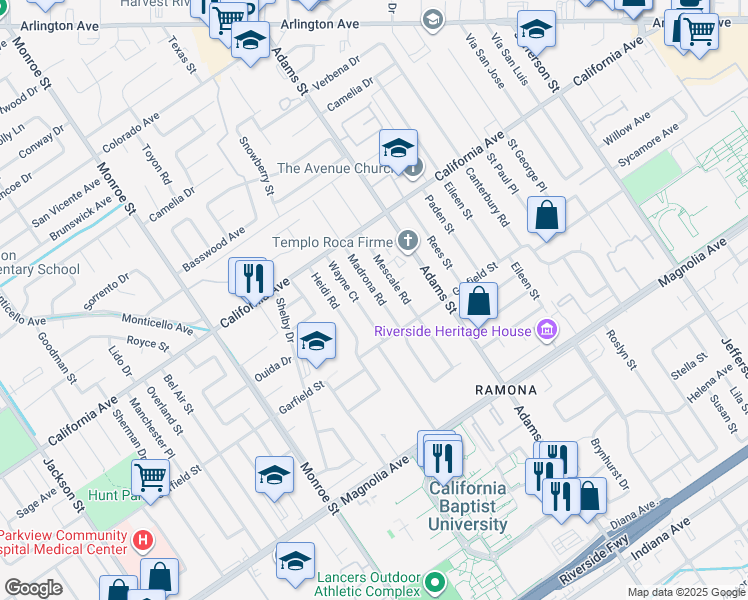748x600 pixels.
Task: Click the shopping bag marker by St George Pl
Action: [x=546, y=218]
